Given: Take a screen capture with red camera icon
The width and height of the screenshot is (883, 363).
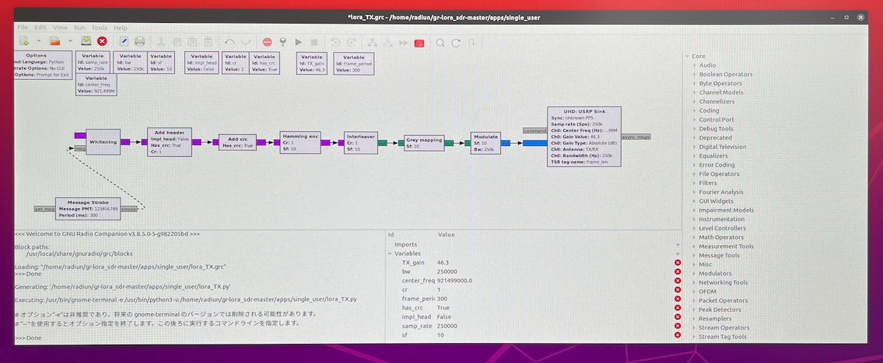Looking at the screenshot, I should [419, 43].
